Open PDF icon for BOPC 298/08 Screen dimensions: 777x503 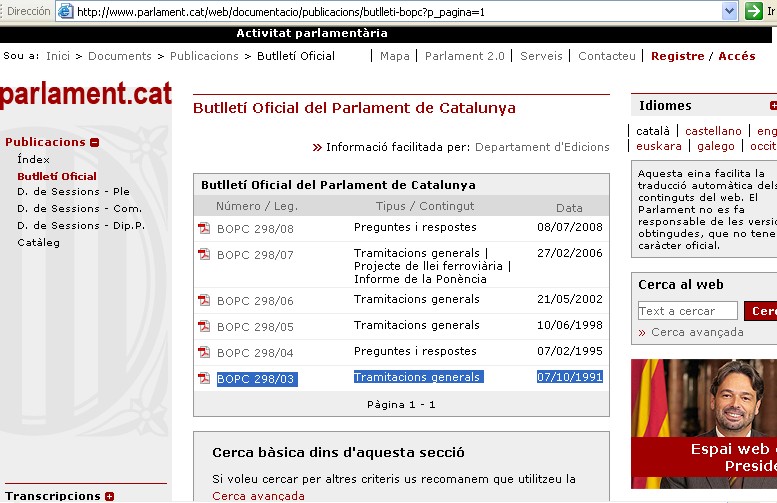coord(204,228)
